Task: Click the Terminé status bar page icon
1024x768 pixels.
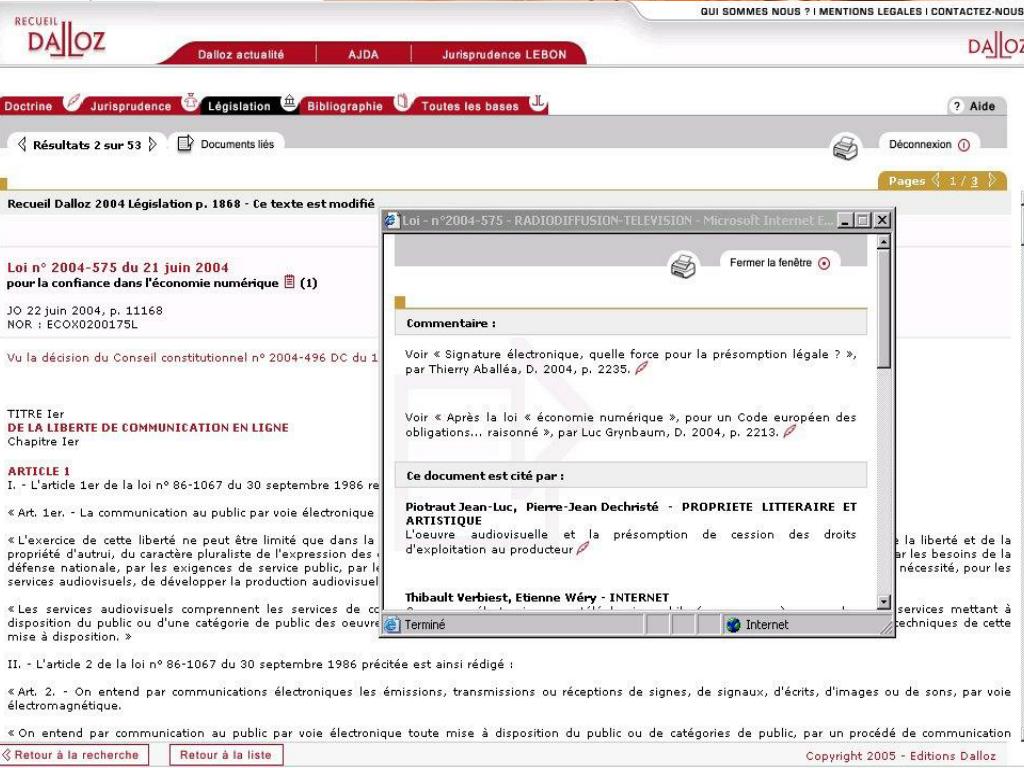Action: (392, 624)
